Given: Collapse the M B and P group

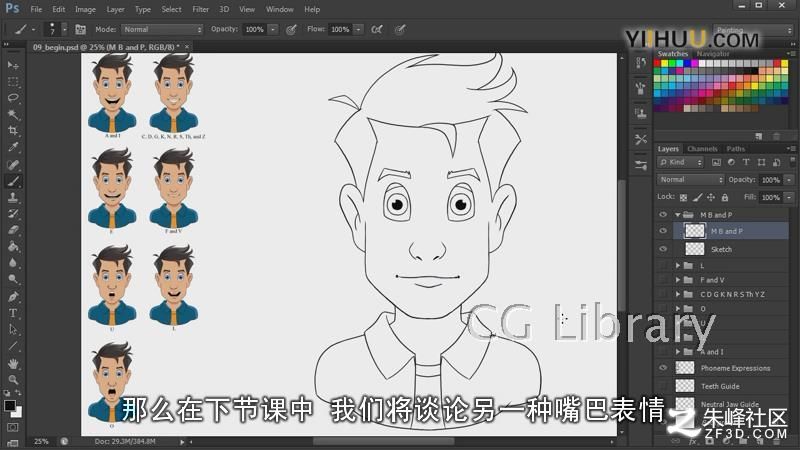Looking at the screenshot, I should (678, 215).
